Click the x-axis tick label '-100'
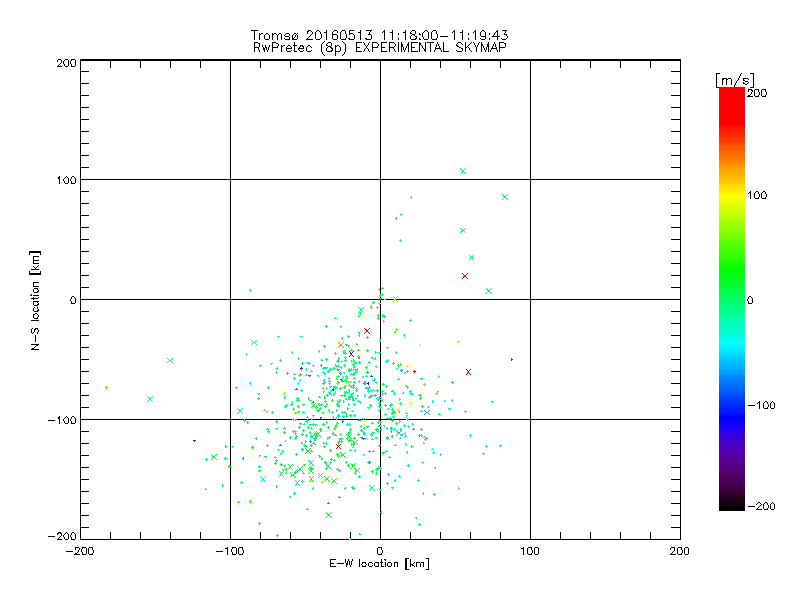Screen dimensions: 800x600 [x=230, y=551]
